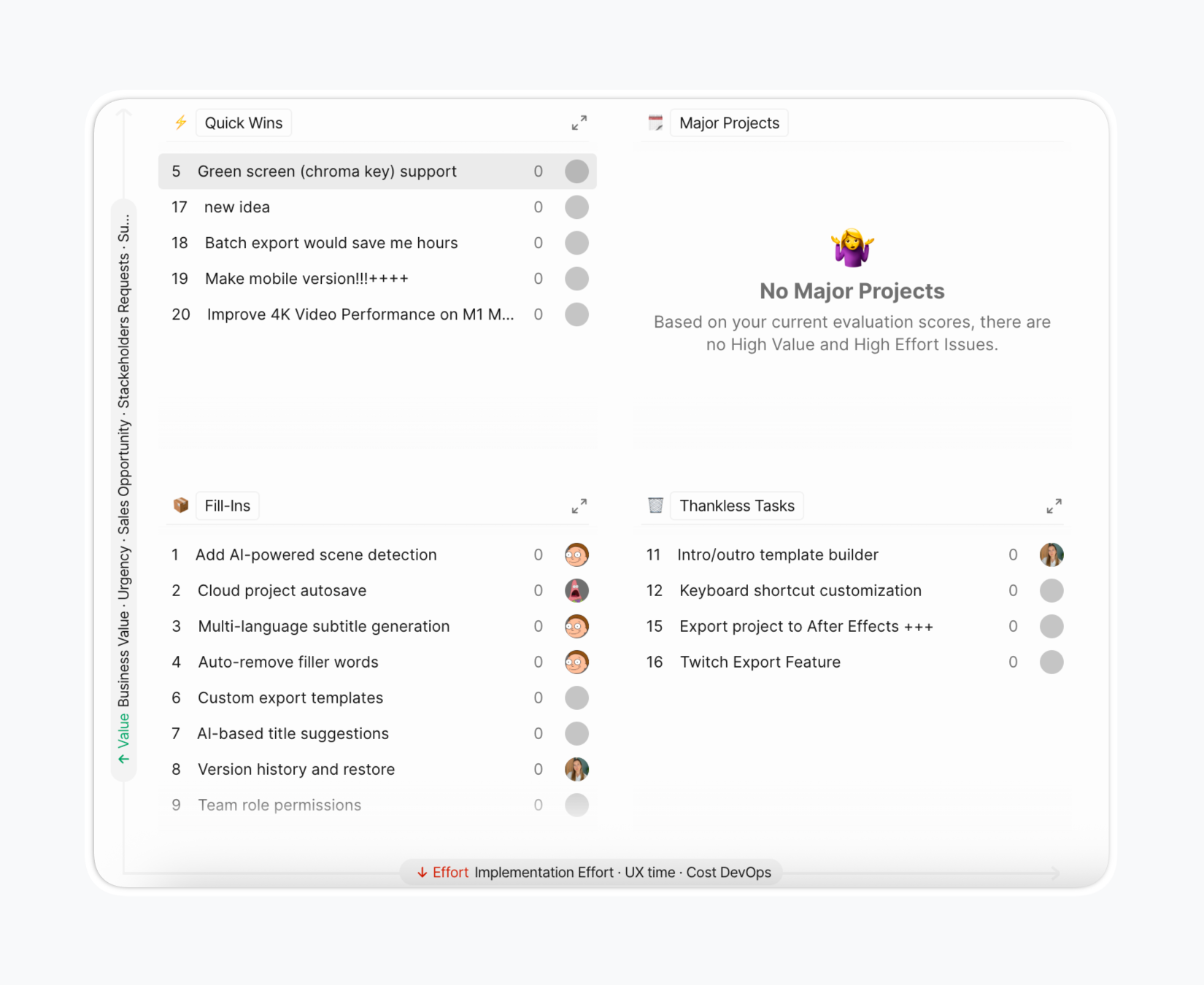Expand the Thankless Tasks quadrant
Viewport: 1204px width, 985px height.
tap(1054, 506)
